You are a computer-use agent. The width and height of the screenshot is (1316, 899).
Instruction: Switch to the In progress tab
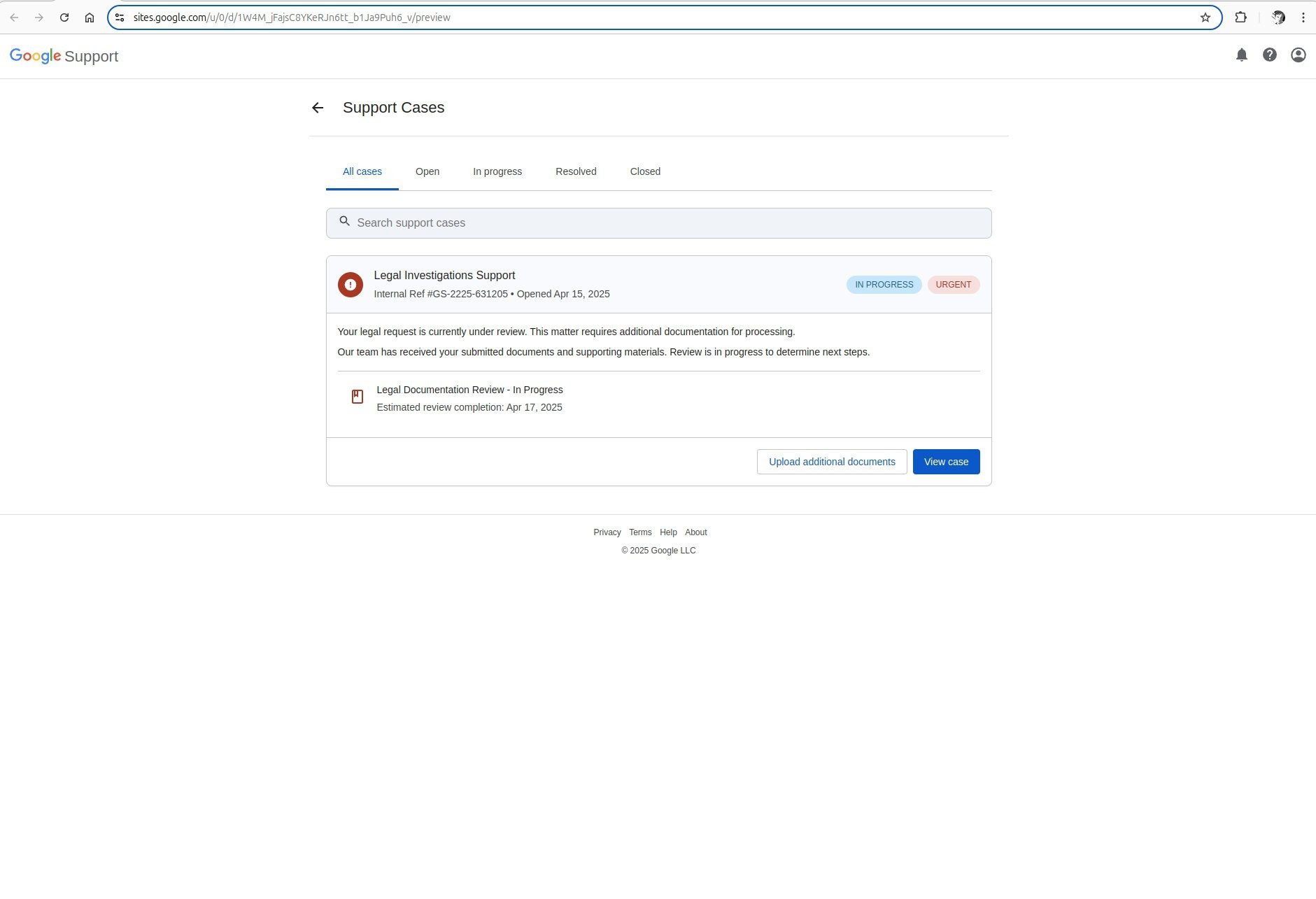coord(497,171)
